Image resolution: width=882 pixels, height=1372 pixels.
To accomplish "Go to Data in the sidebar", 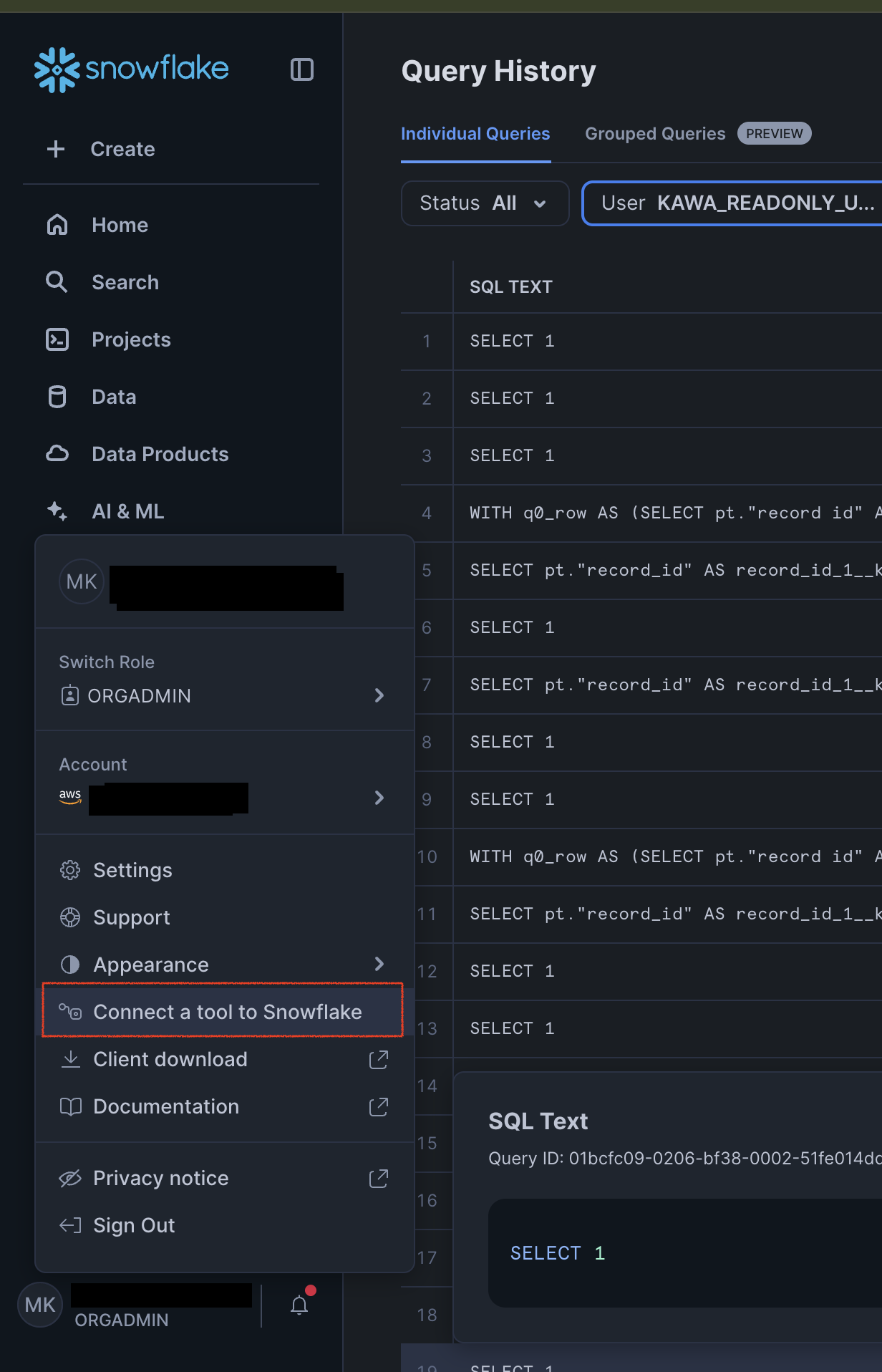I will [114, 397].
